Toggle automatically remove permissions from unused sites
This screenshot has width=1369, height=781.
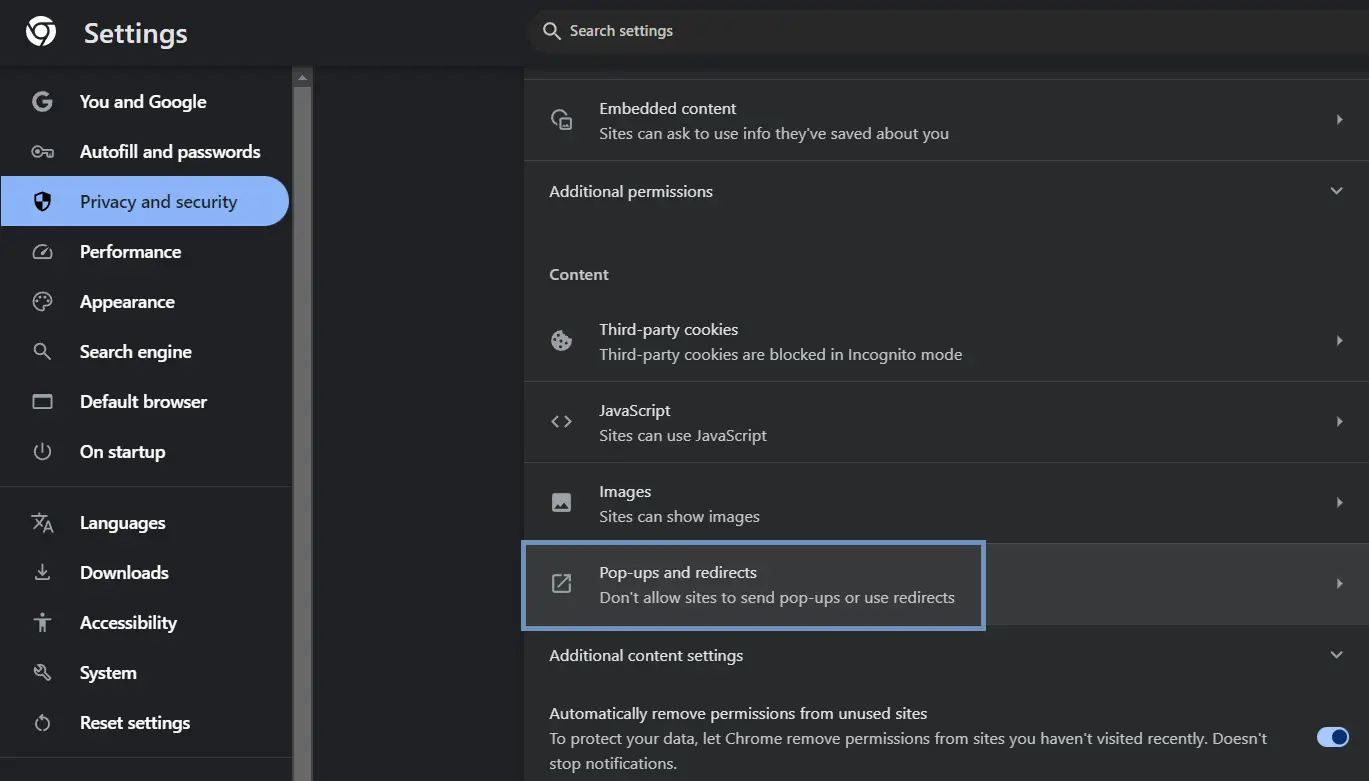[x=1332, y=737]
